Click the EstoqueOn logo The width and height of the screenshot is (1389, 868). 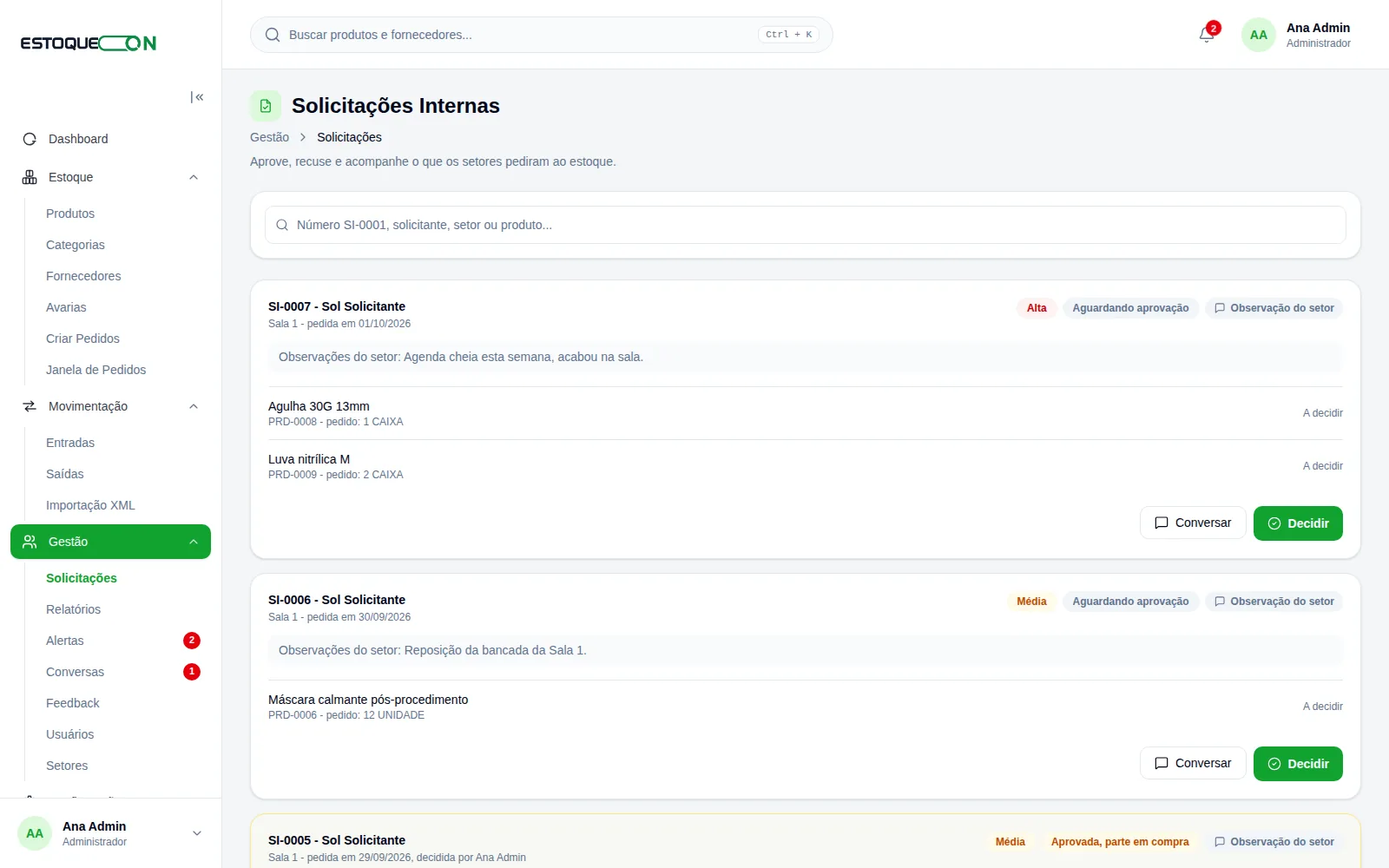pyautogui.click(x=89, y=43)
